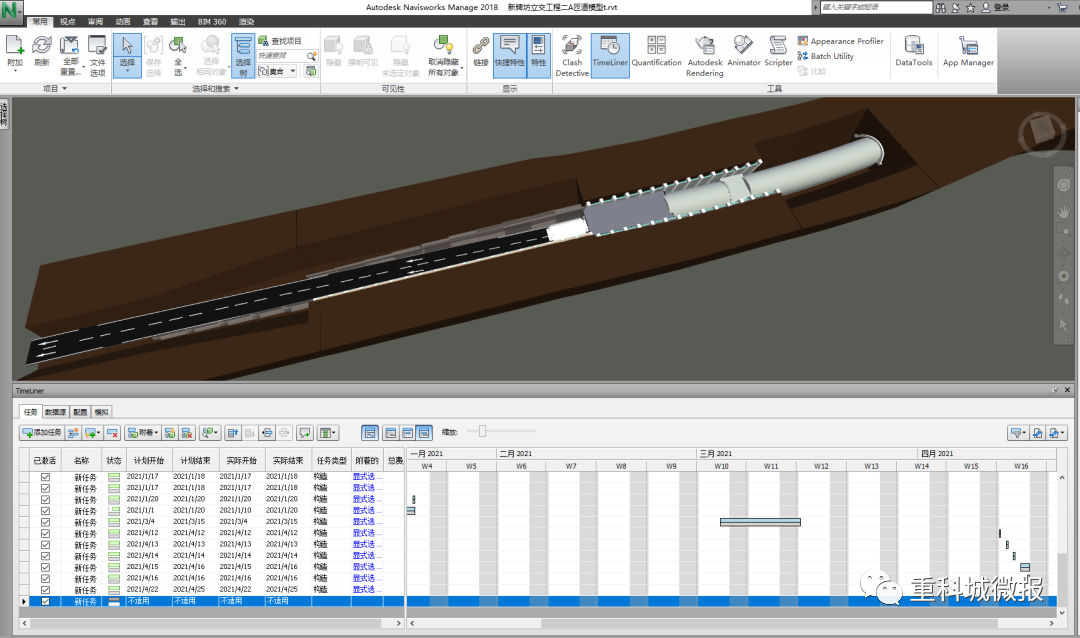Switch to TimeLiner 数据源 tab
Image resolution: width=1080 pixels, height=638 pixels.
[56, 412]
